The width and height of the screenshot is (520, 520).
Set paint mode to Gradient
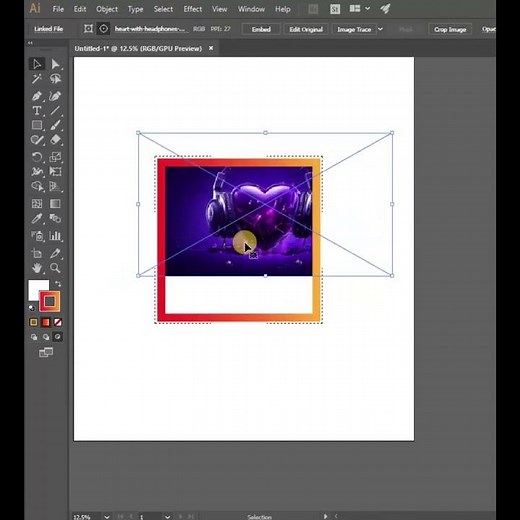46,322
